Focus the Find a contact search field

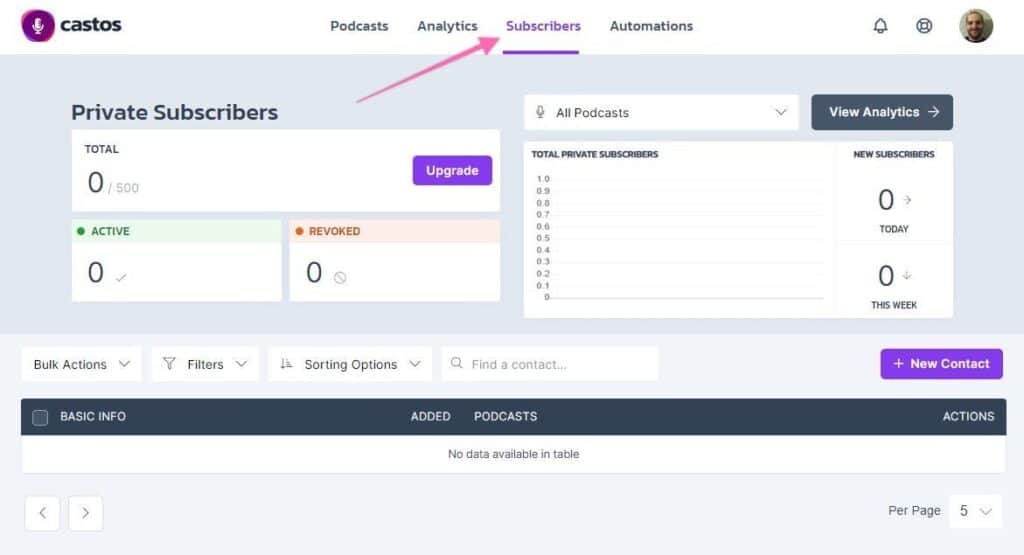tap(560, 364)
